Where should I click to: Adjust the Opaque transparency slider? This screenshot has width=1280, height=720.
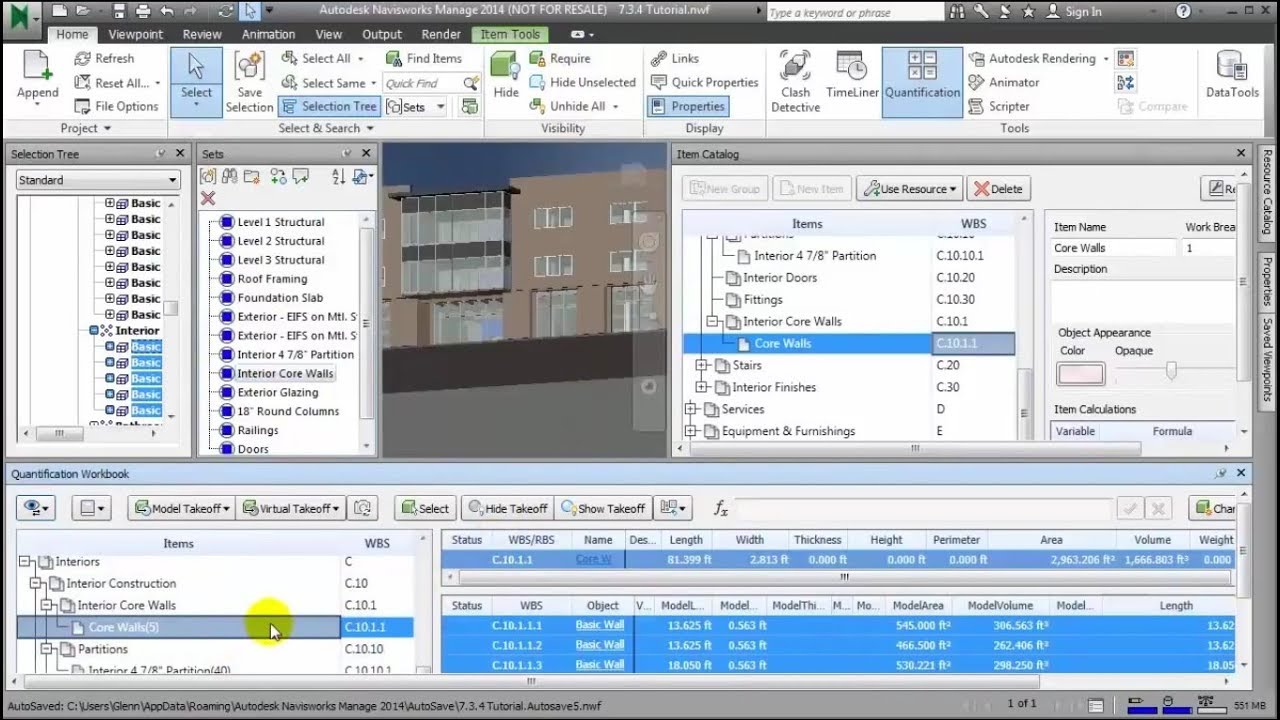tap(1171, 372)
